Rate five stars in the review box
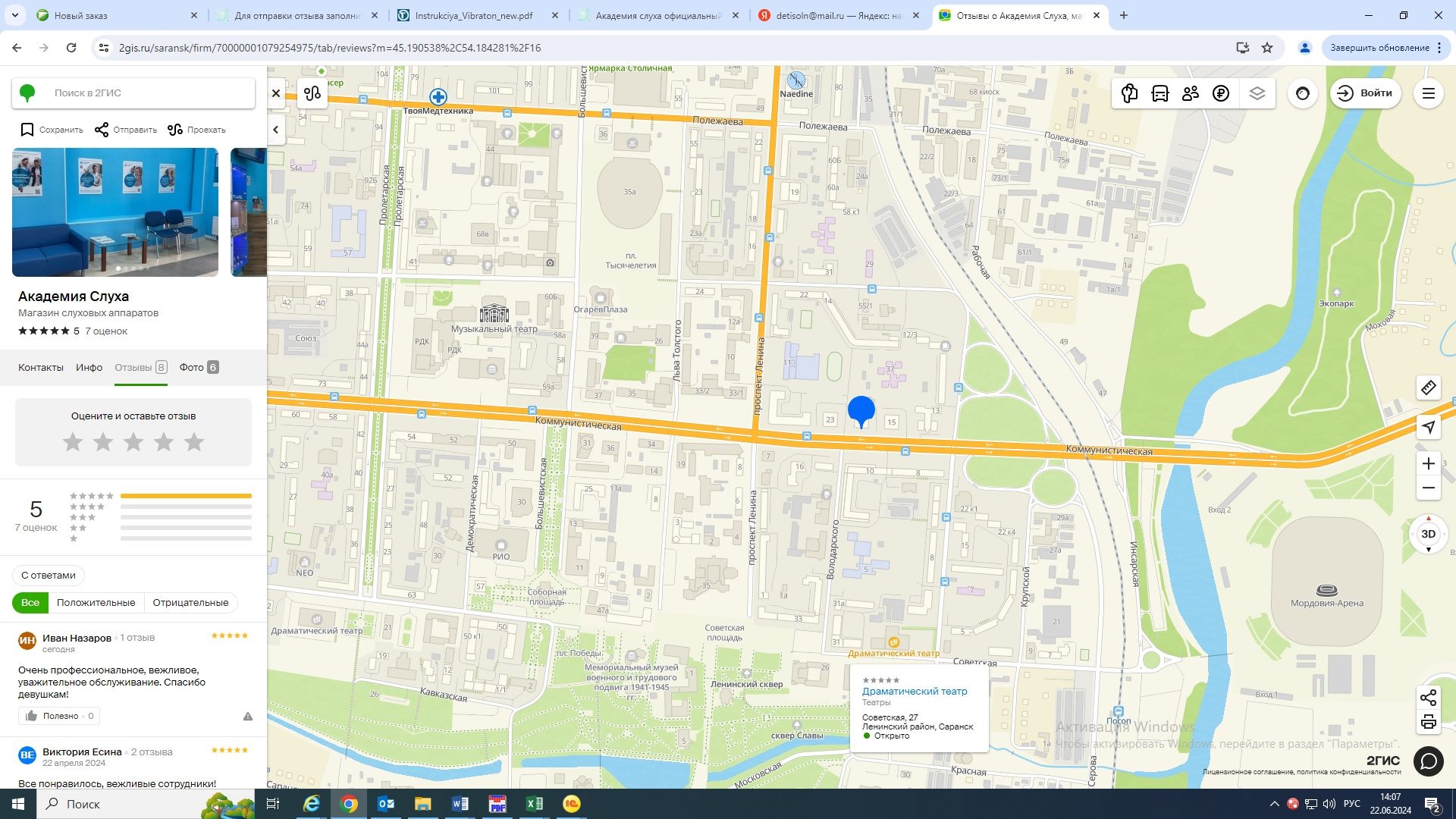The width and height of the screenshot is (1456, 819). tap(194, 442)
